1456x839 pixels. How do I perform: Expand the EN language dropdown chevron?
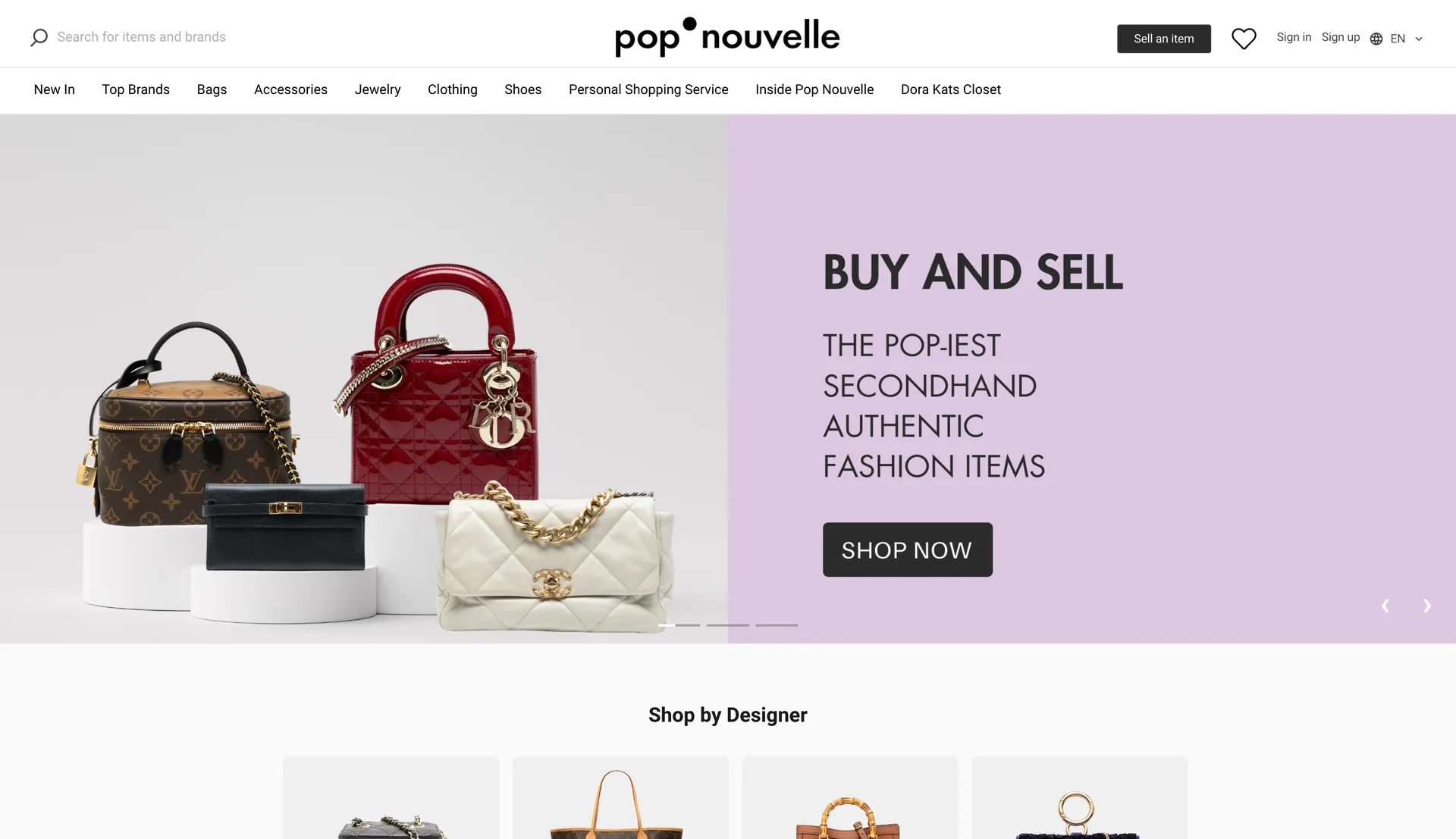pyautogui.click(x=1419, y=39)
